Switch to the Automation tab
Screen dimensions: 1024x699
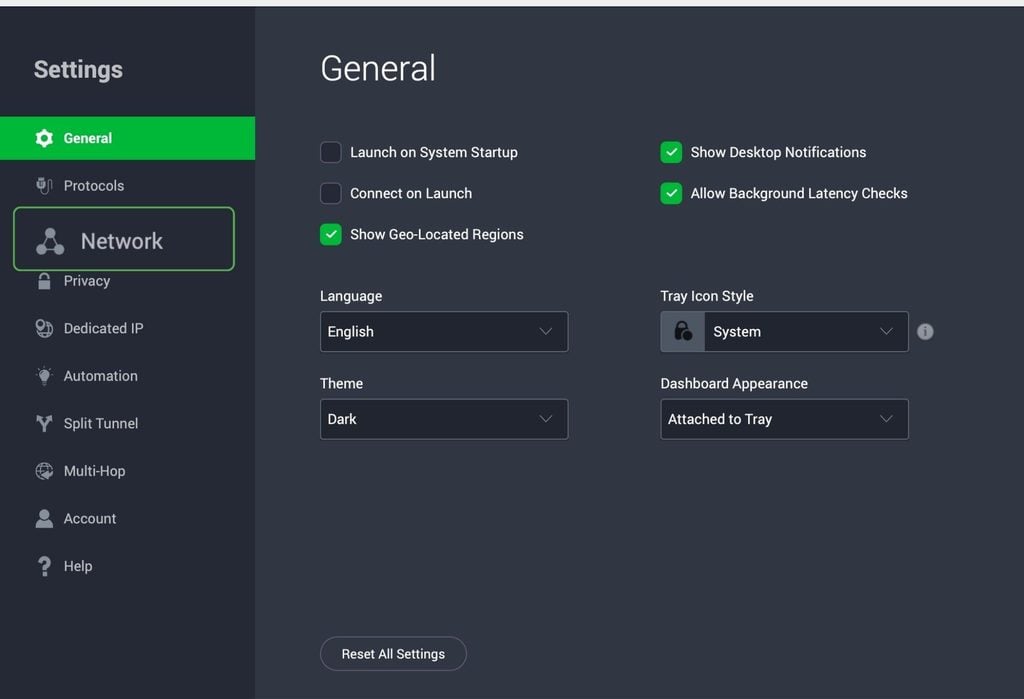click(127, 376)
